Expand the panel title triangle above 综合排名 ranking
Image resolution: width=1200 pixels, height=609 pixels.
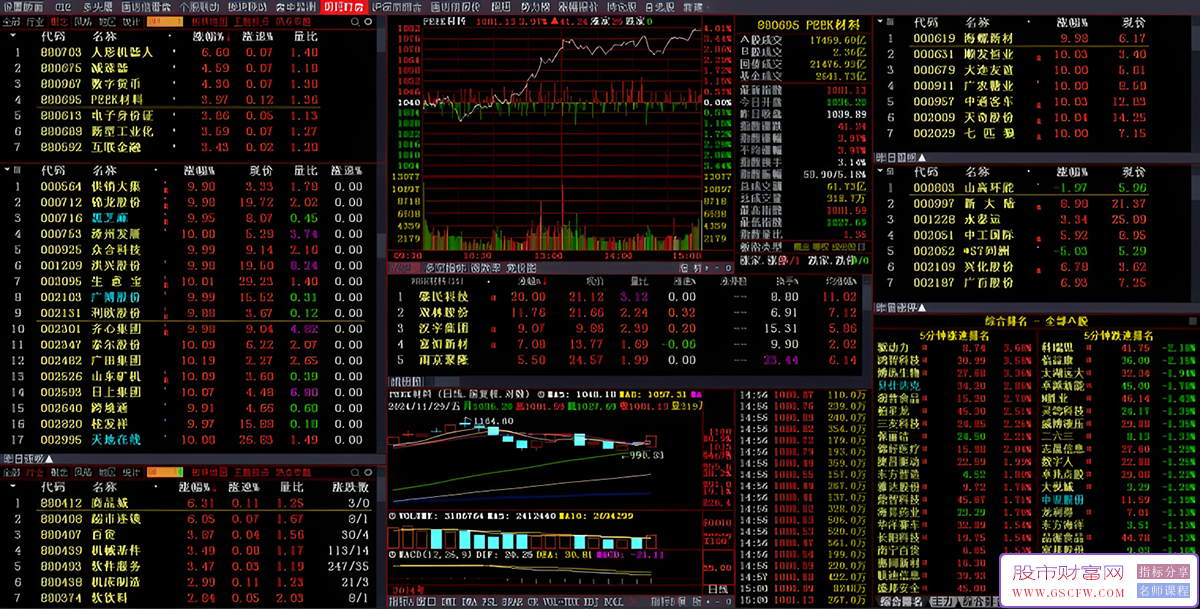922,307
